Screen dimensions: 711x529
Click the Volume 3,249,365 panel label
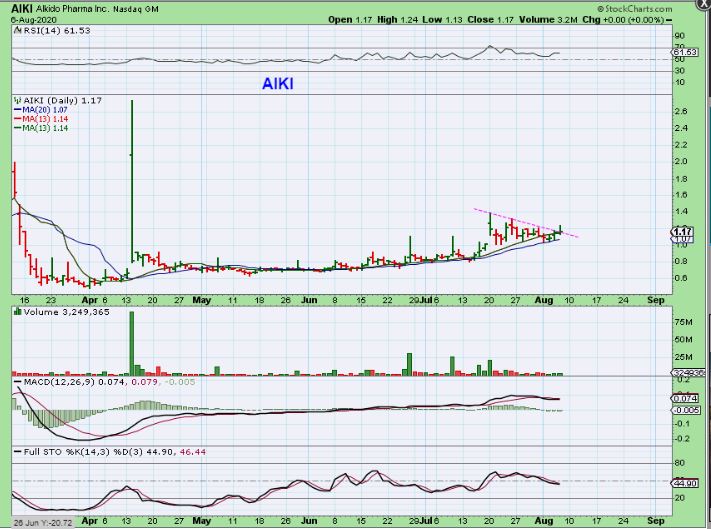click(67, 312)
